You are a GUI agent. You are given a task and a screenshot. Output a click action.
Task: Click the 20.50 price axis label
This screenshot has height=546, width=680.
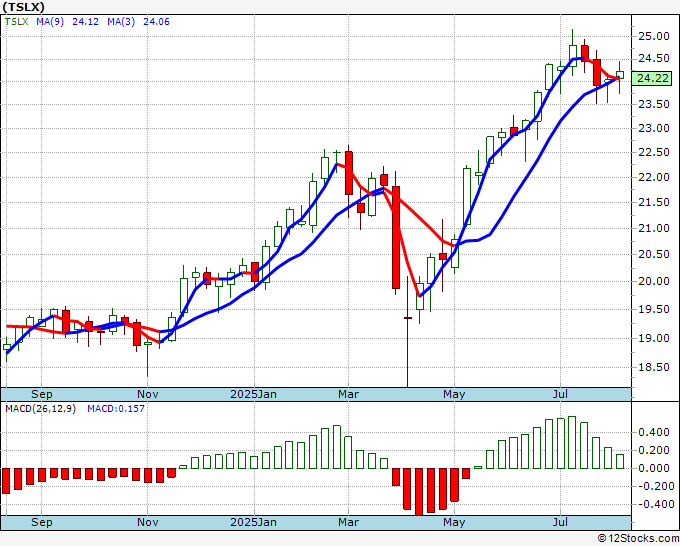point(654,254)
